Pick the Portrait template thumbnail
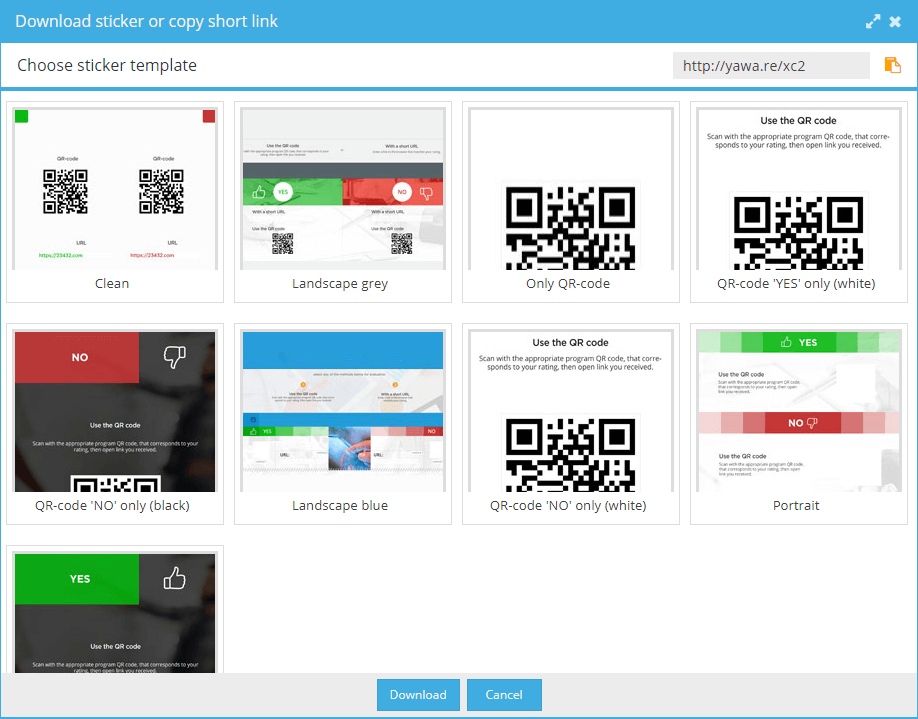 pos(799,411)
